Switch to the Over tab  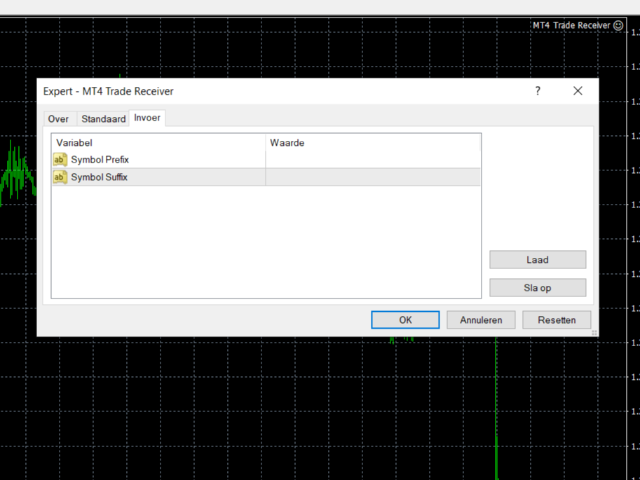click(x=58, y=119)
